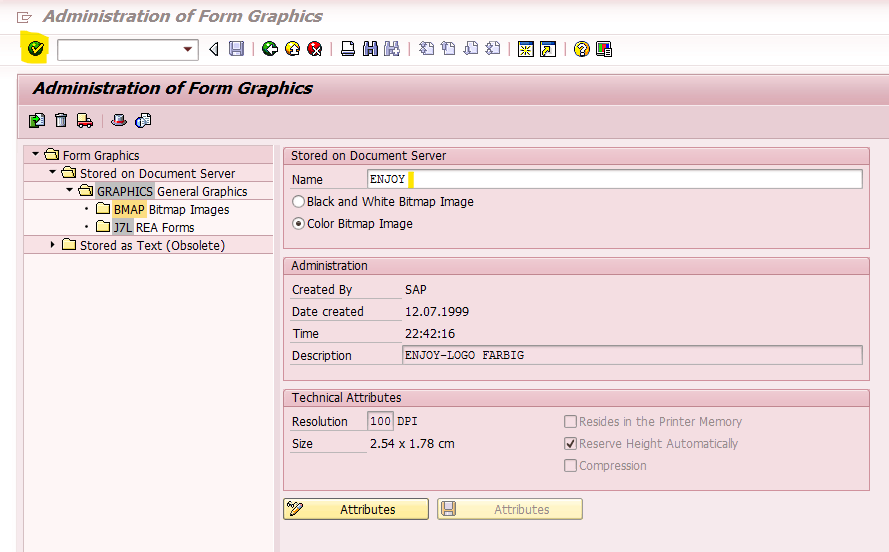Select GRAPHICS General Graphics tree item
The height and width of the screenshot is (552, 889).
[172, 192]
